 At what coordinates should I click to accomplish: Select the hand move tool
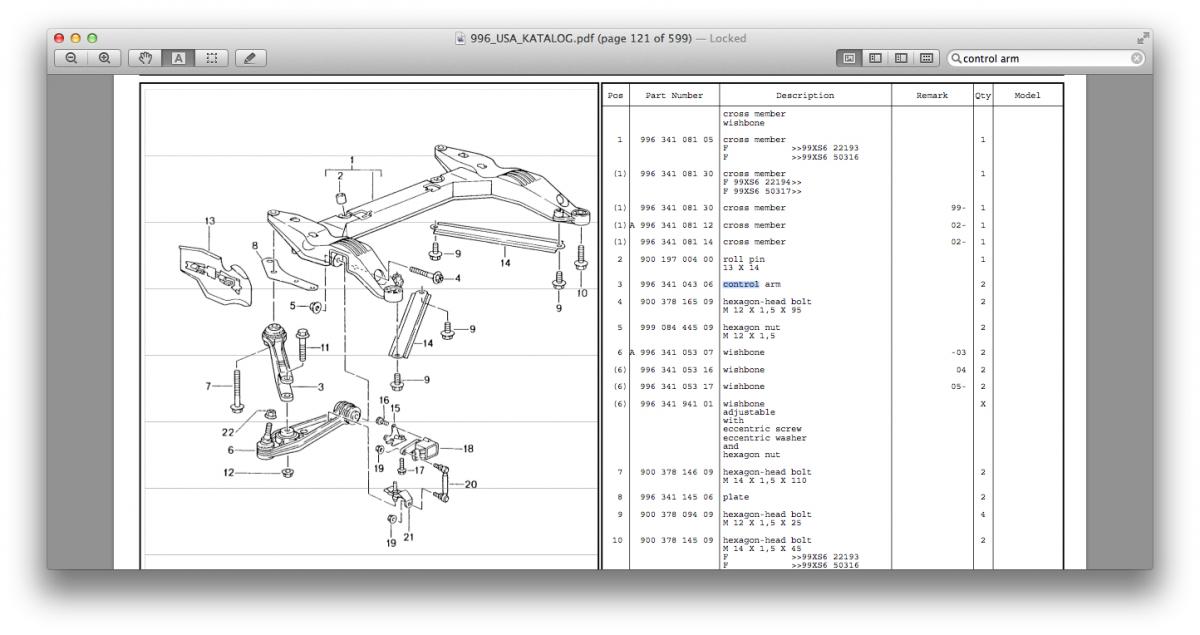tap(145, 59)
